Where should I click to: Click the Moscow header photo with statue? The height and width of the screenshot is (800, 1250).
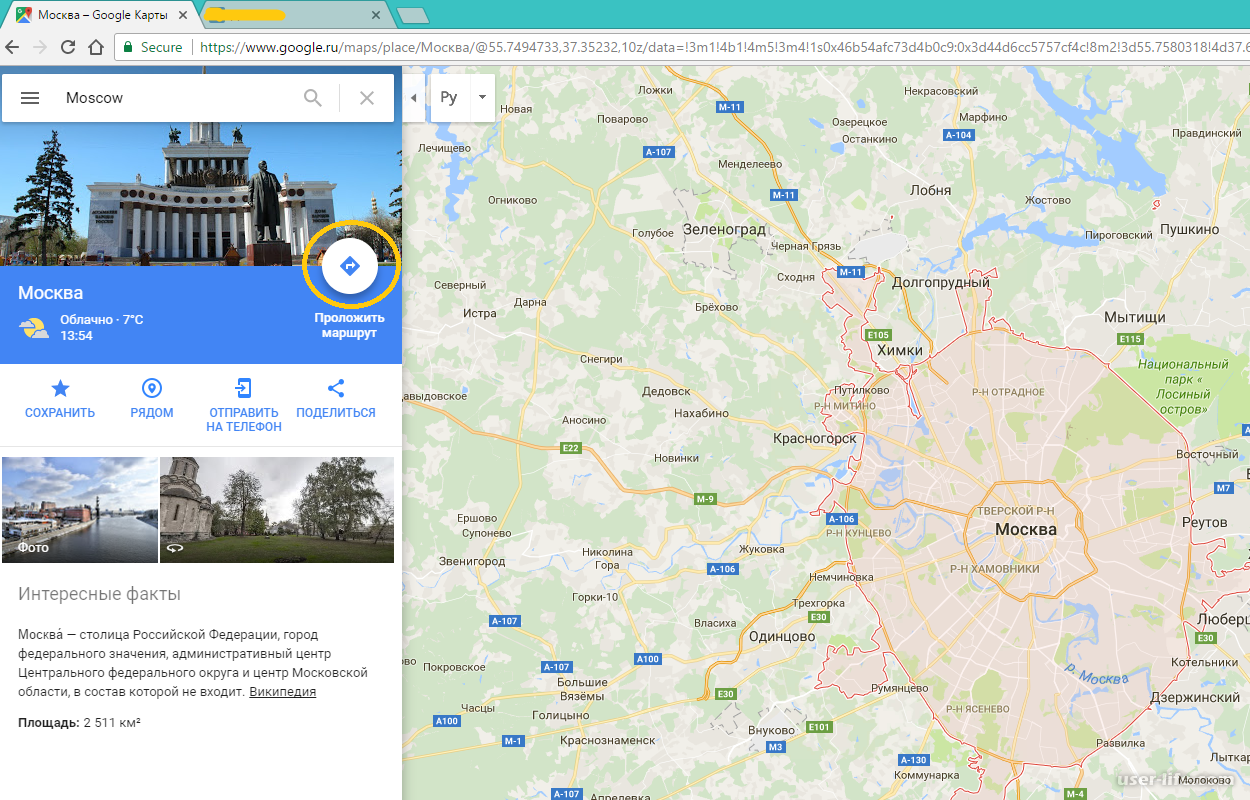(200, 192)
